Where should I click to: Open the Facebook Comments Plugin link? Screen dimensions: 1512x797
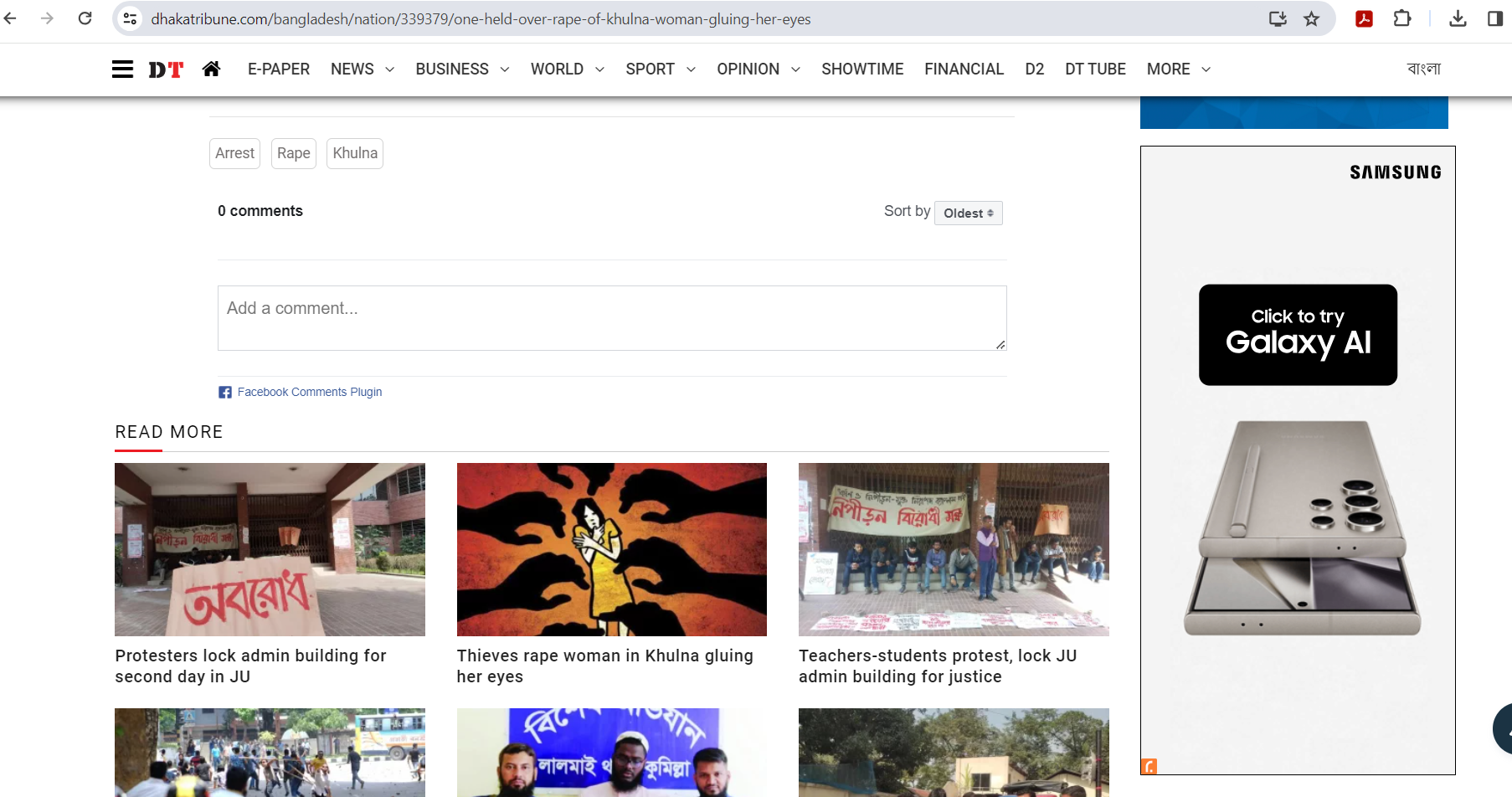309,392
